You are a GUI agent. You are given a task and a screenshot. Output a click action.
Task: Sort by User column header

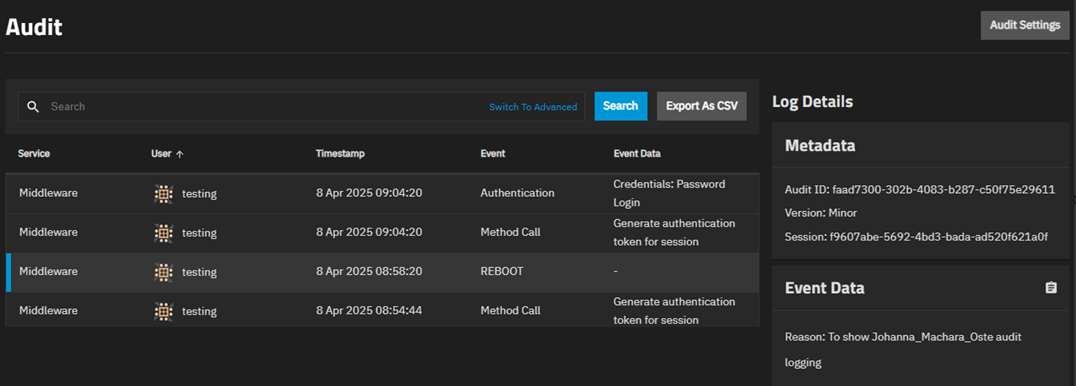(161, 154)
